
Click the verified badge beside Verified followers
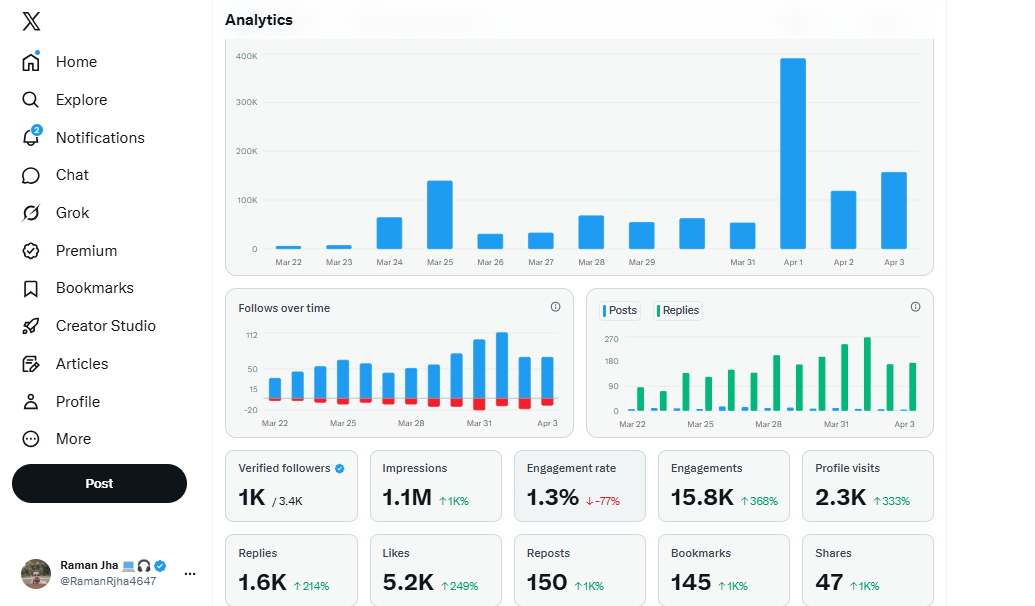[x=339, y=469]
